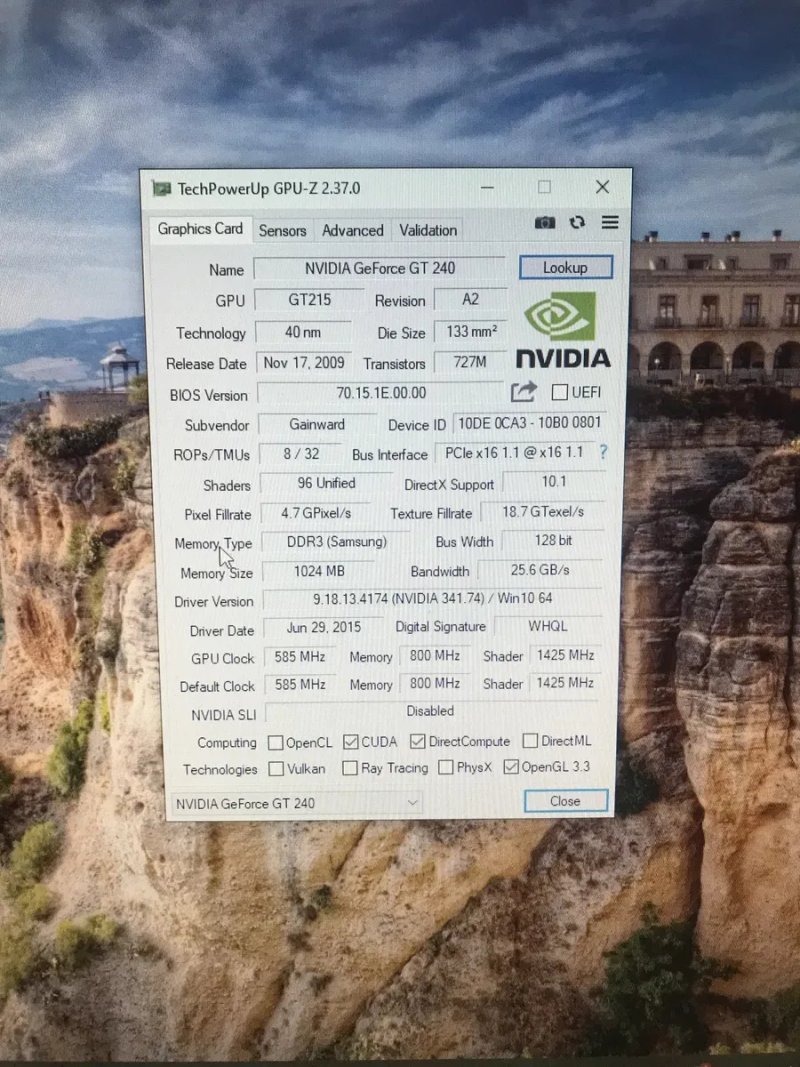Click the Driver Version value 9.18.13.4174
This screenshot has height=1067, width=800.
coord(433,599)
